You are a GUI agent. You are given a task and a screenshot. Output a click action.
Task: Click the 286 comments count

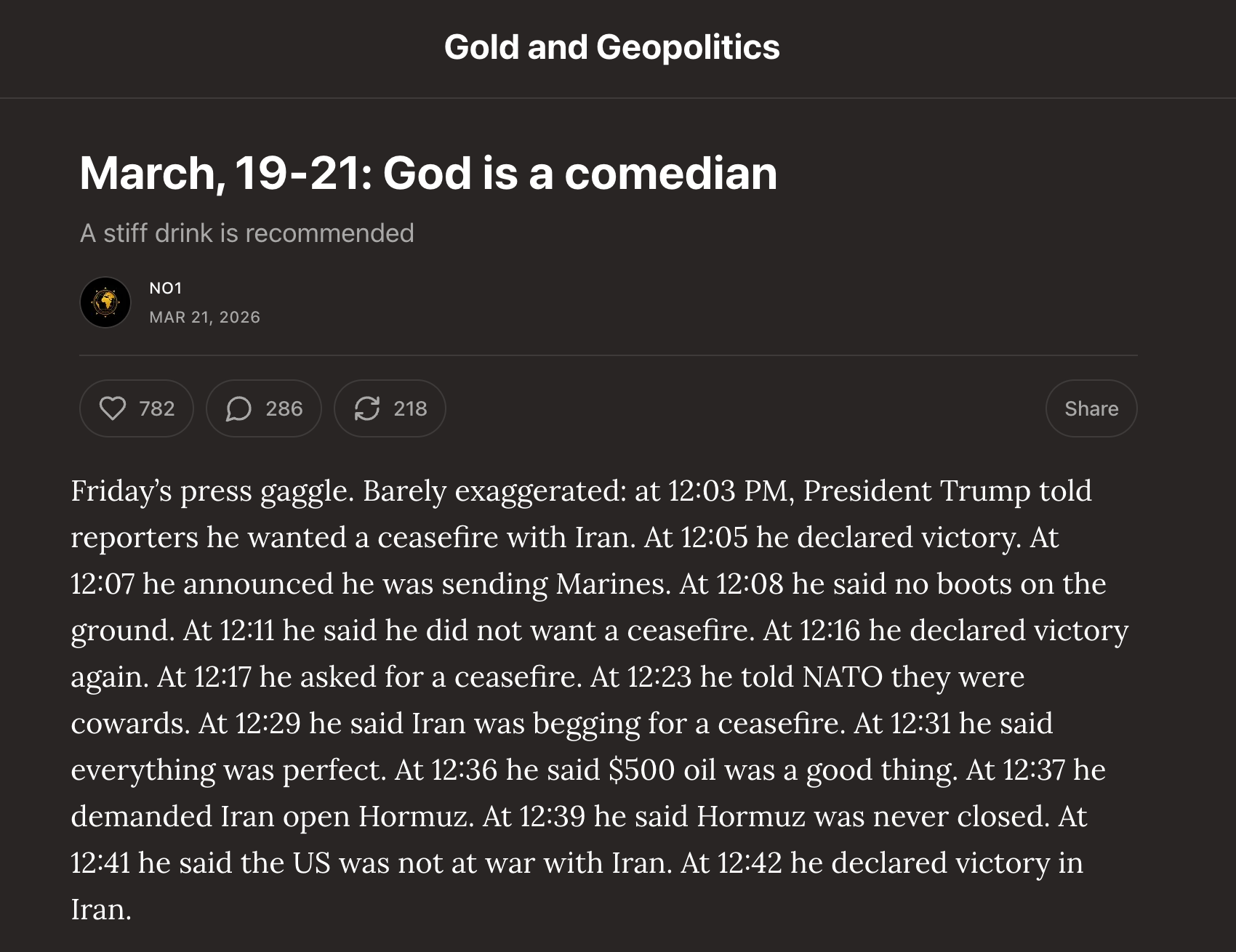284,408
